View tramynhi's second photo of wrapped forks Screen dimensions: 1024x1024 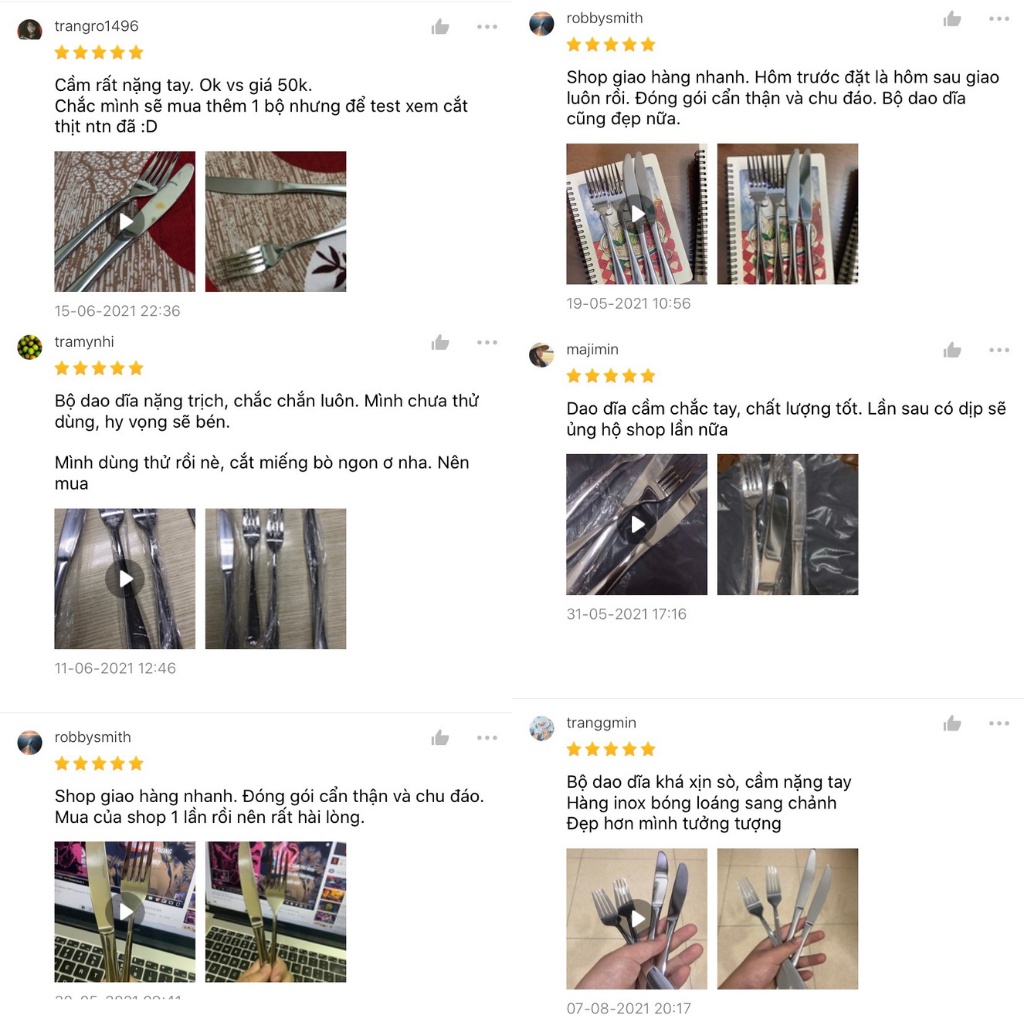(x=276, y=579)
